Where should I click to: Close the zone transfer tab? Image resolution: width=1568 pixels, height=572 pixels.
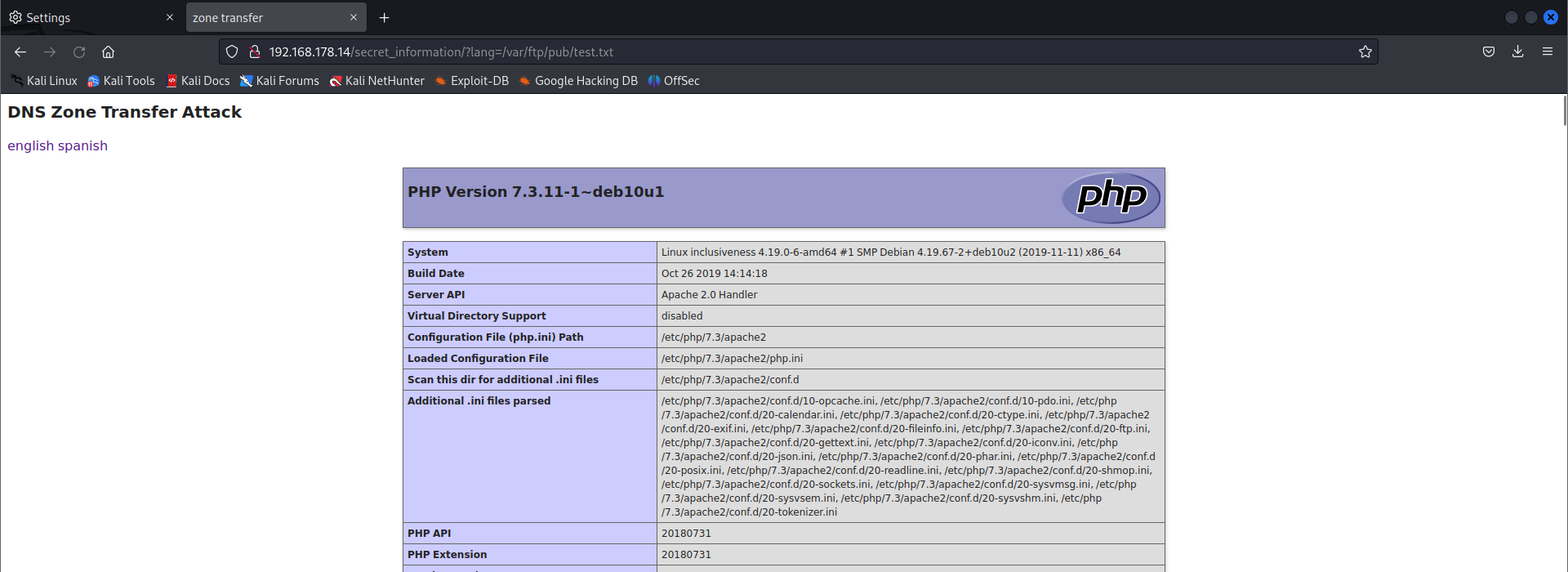point(354,17)
